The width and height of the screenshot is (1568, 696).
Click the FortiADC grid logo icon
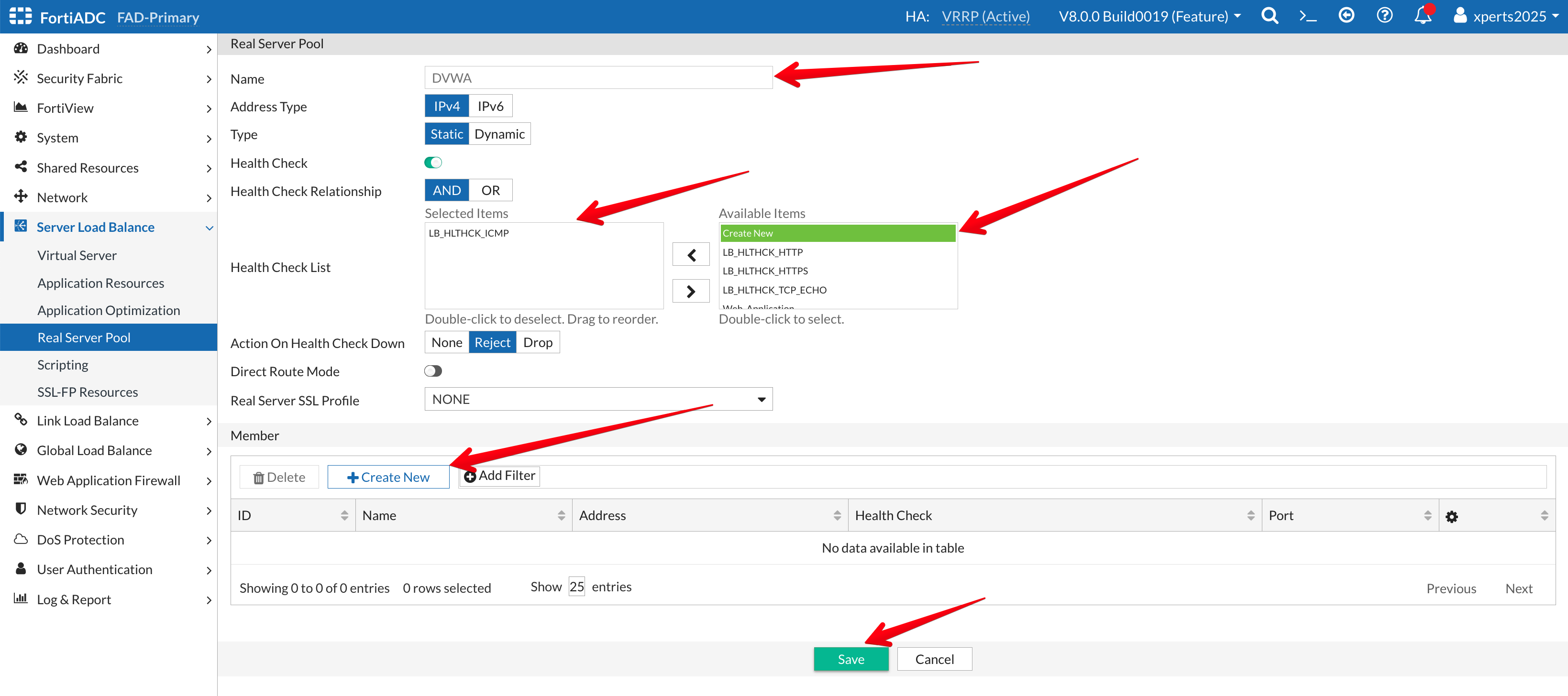pyautogui.click(x=20, y=16)
